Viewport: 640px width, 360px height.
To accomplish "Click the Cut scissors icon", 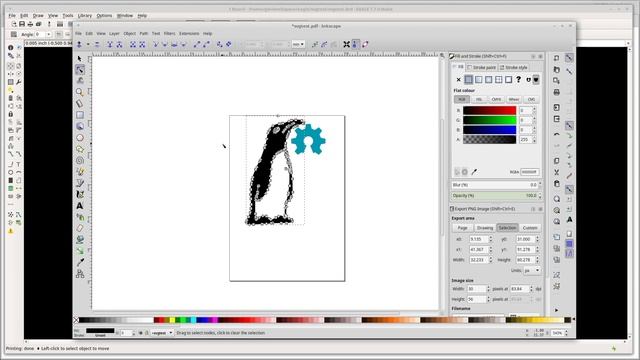I will [556, 172].
